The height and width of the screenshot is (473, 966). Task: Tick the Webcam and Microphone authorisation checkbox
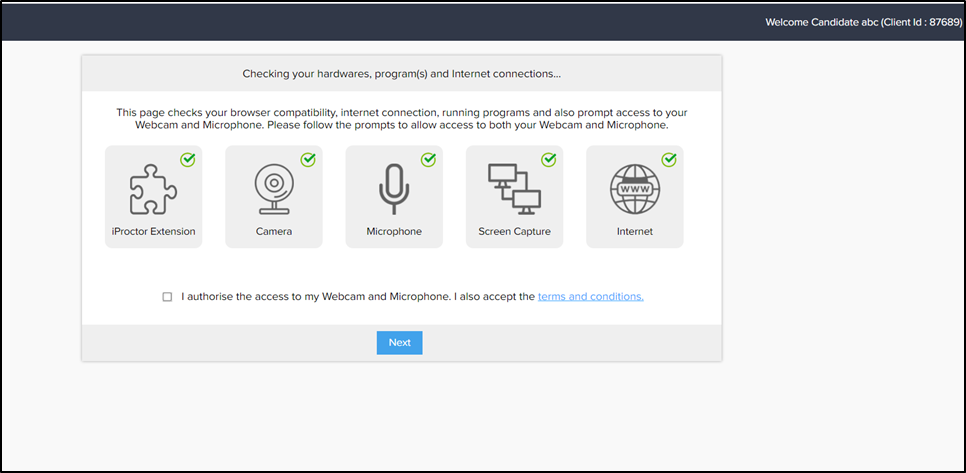(x=167, y=297)
